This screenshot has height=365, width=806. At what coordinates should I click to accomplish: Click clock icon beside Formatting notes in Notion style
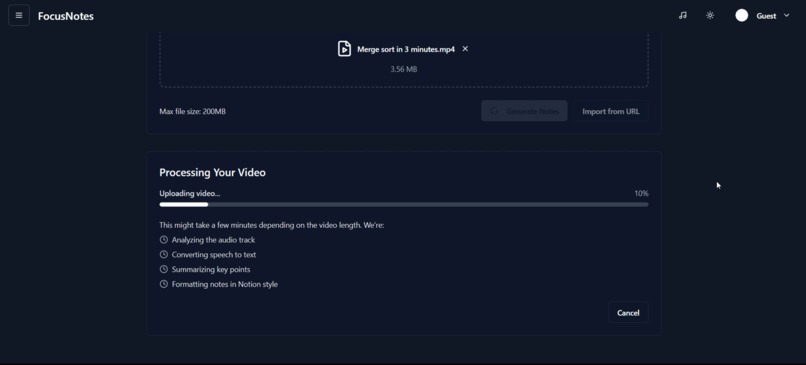point(163,284)
